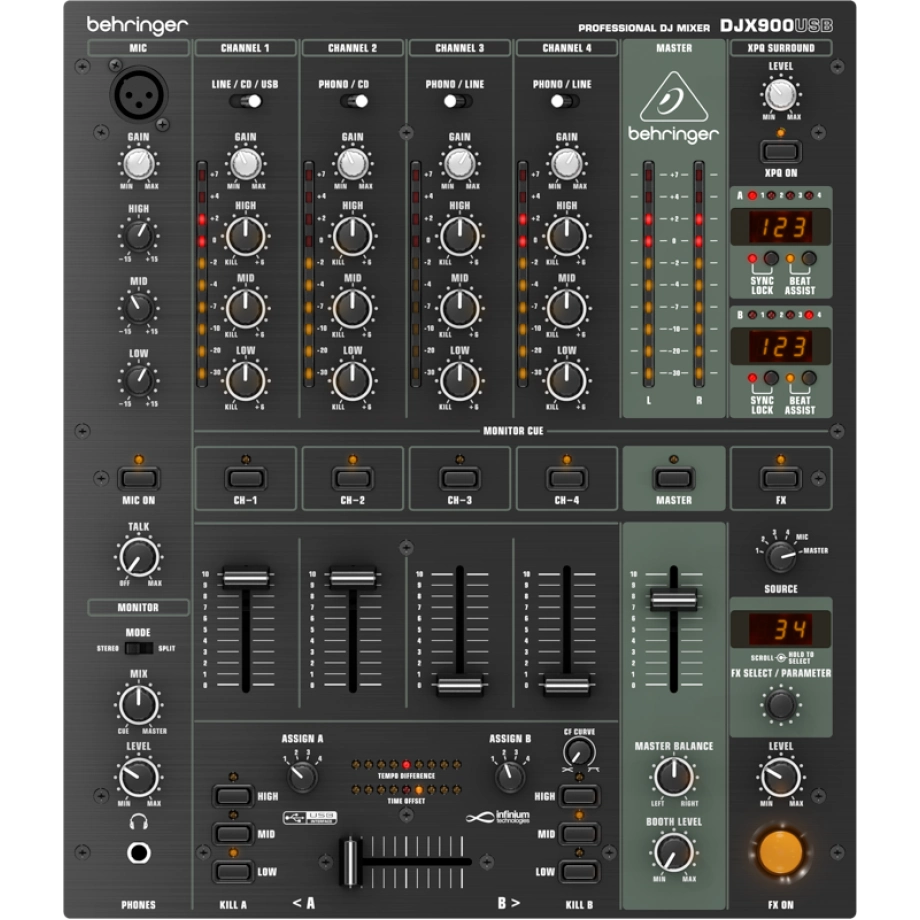
Task: Click the TALK knob
Action: 138,557
